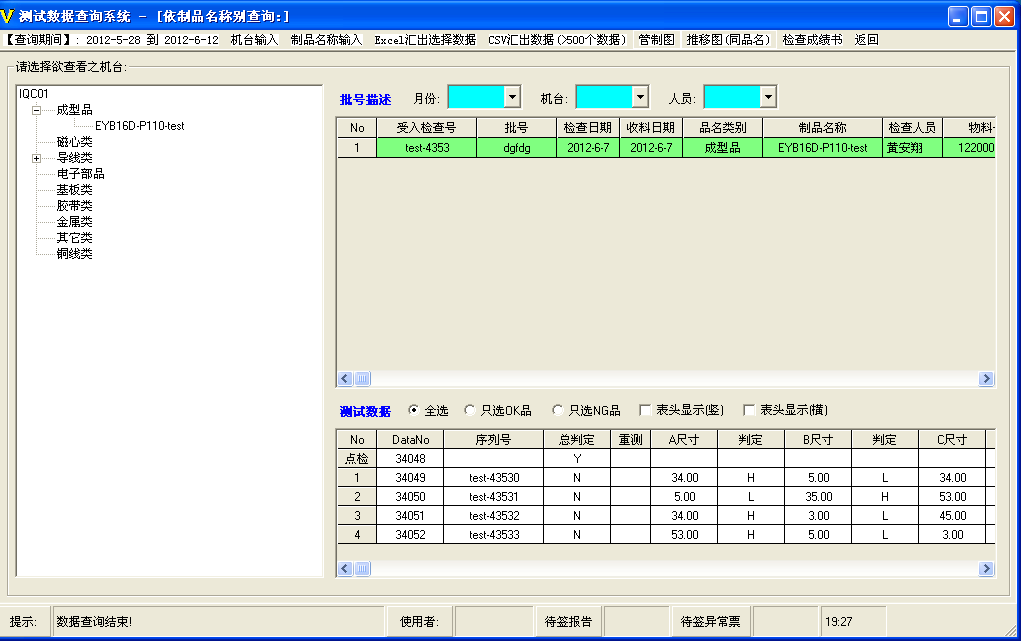Click Excel汇出选择数据 in the menu bar
This screenshot has height=641, width=1021.
click(x=425, y=40)
